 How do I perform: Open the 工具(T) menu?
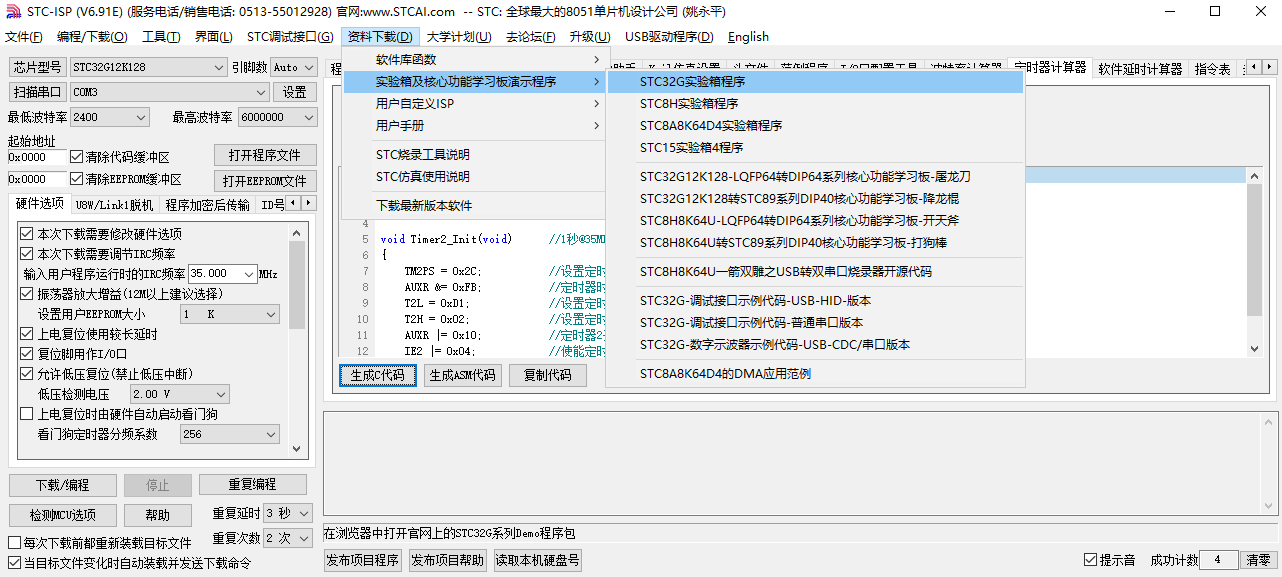click(161, 37)
